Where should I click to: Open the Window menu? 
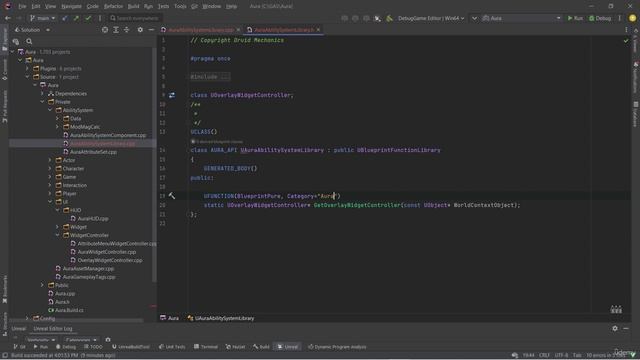point(211,6)
